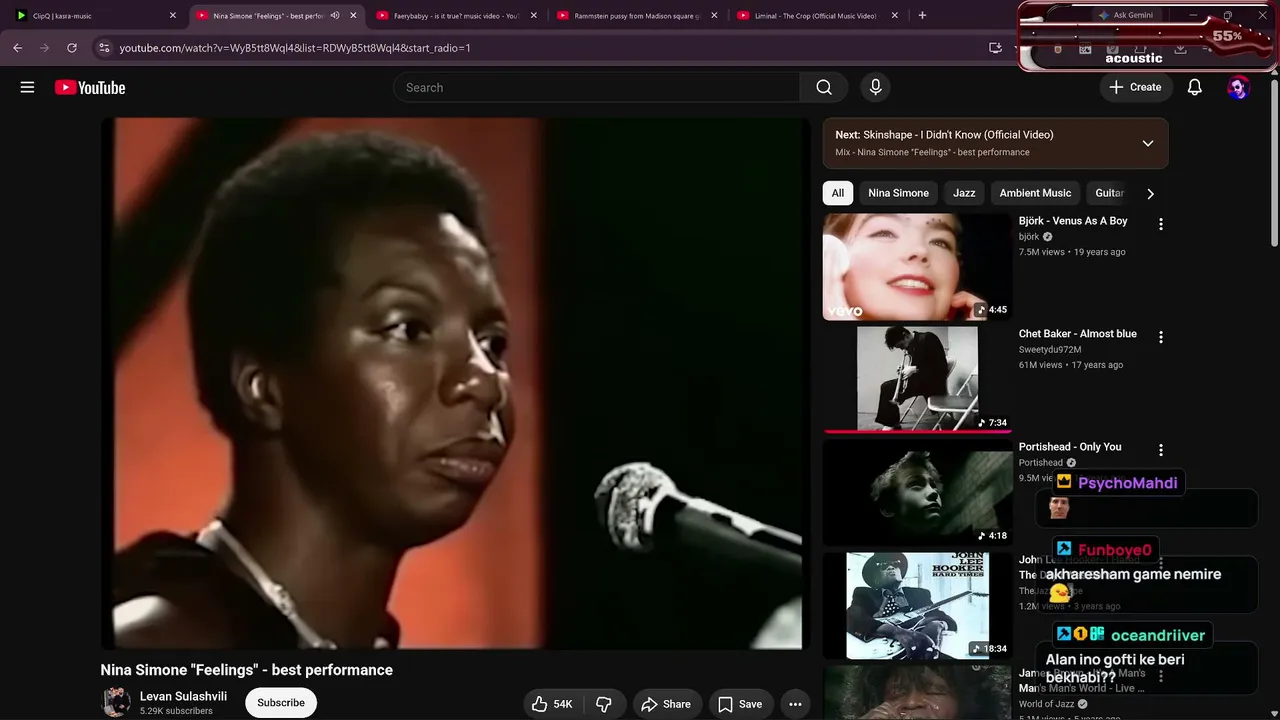Close the Faerybabyy tab

click(x=534, y=15)
